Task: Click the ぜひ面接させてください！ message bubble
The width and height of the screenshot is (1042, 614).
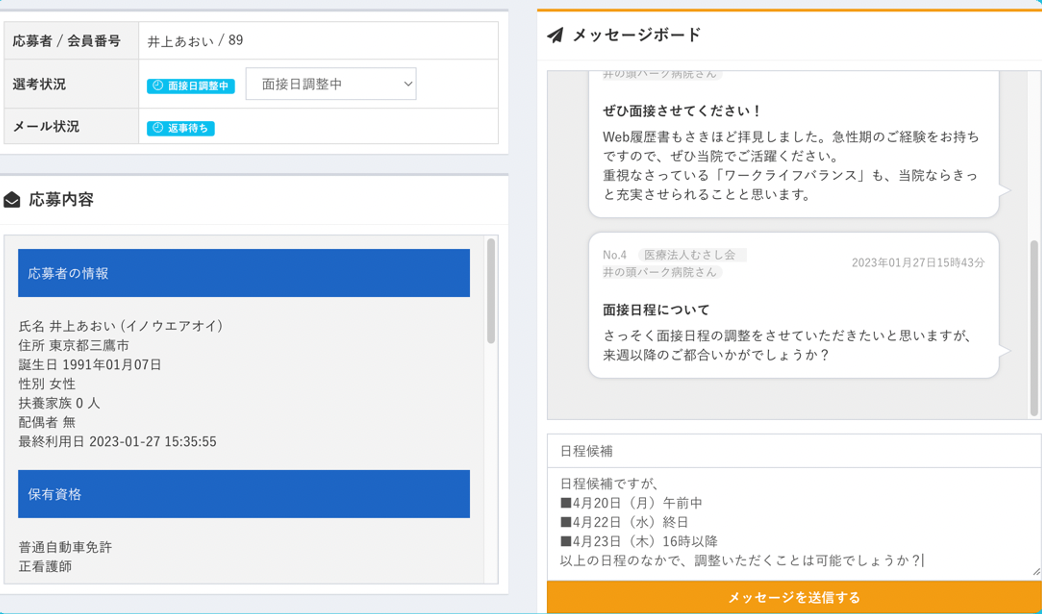Action: (793, 150)
